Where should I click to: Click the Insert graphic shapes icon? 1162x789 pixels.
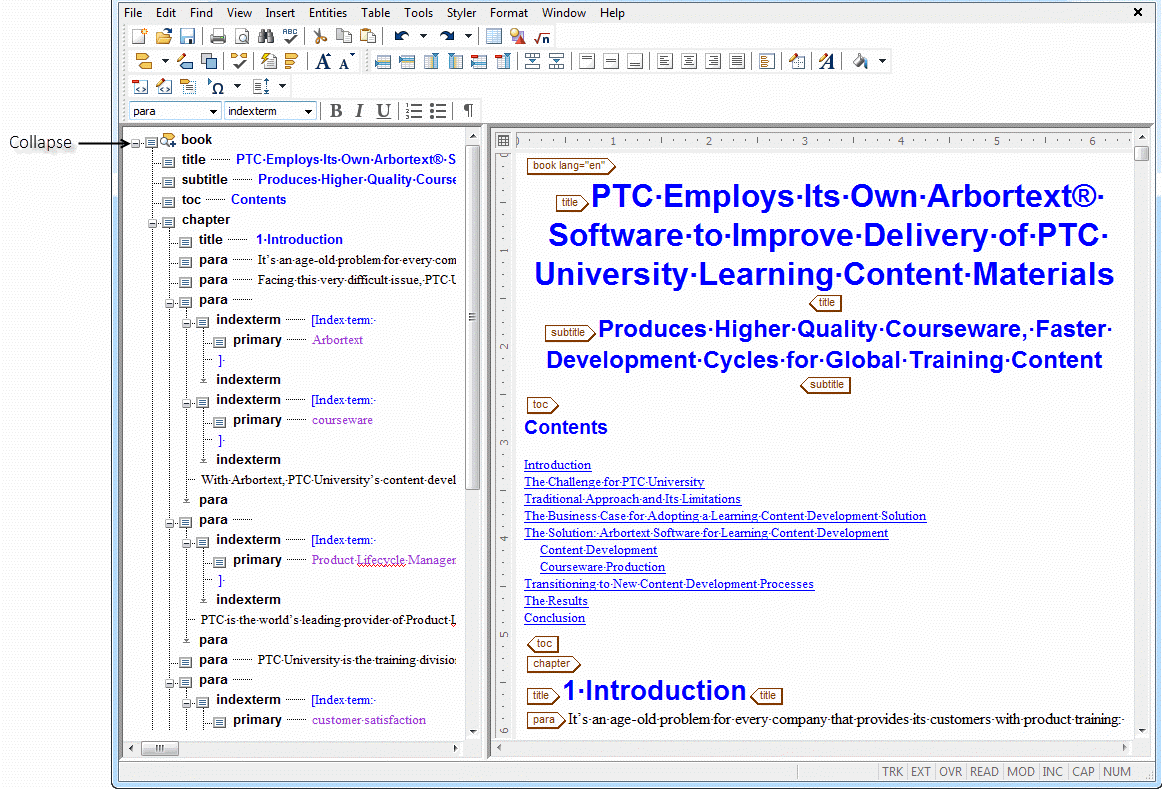tap(518, 36)
